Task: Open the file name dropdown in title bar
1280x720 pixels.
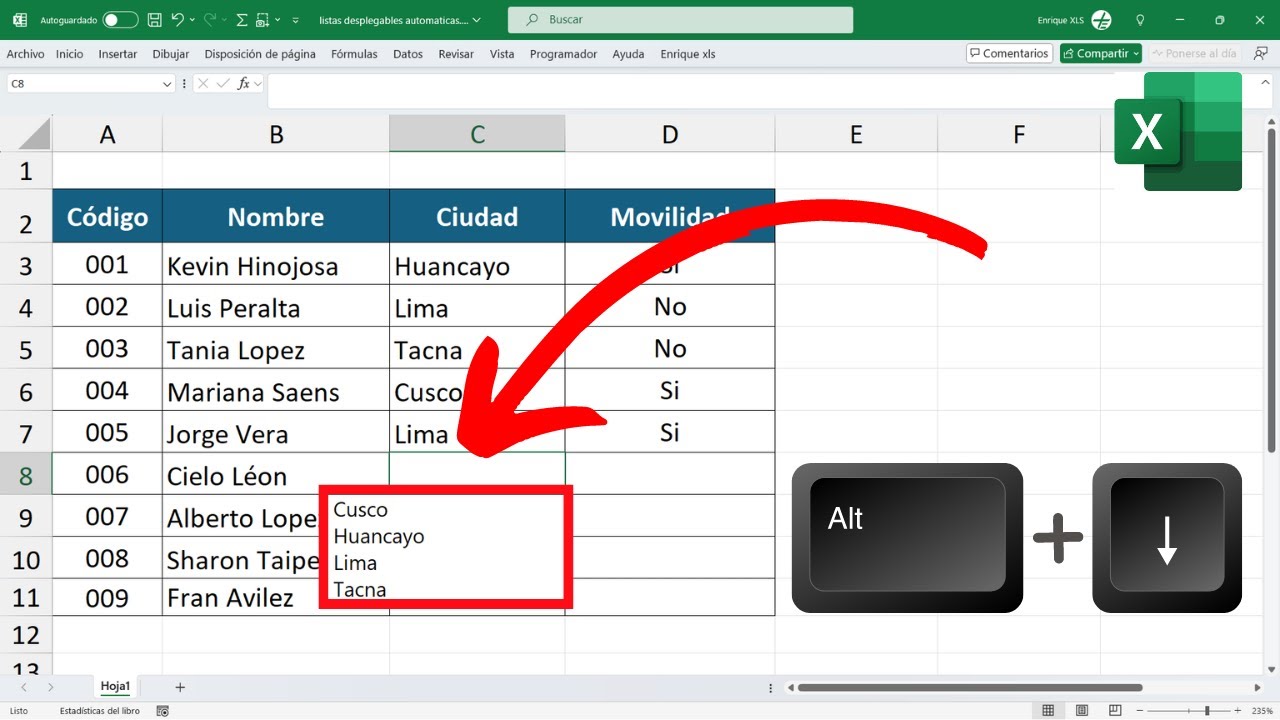Action: (476, 20)
